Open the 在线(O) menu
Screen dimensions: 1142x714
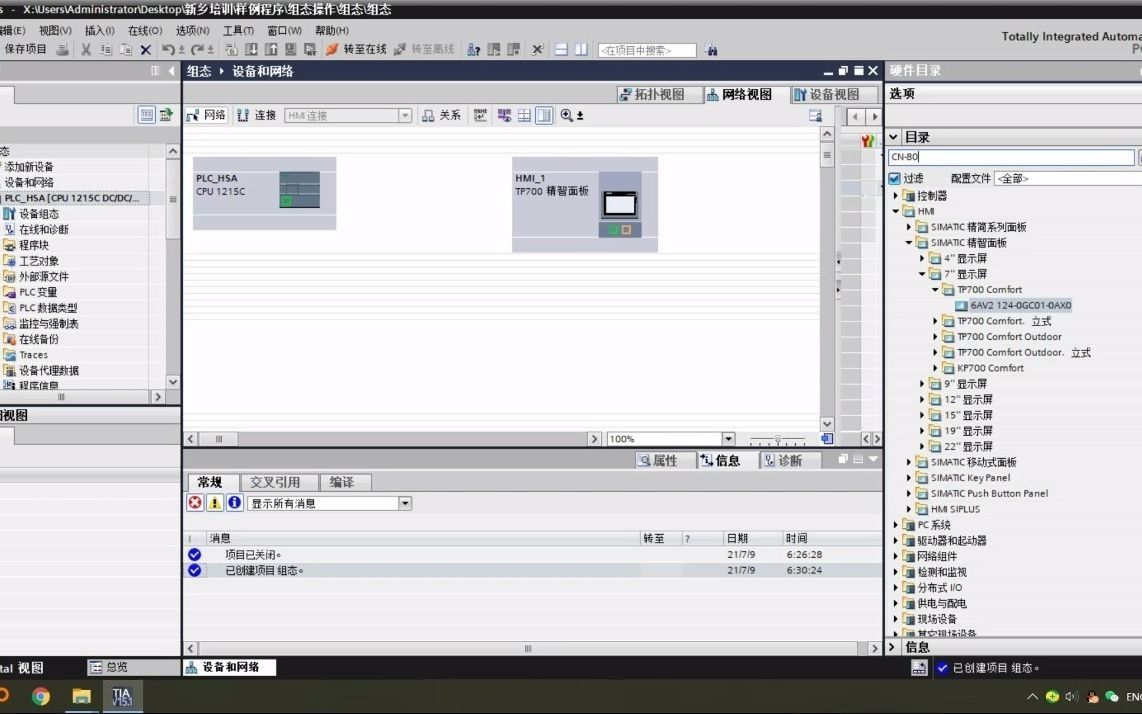[145, 30]
